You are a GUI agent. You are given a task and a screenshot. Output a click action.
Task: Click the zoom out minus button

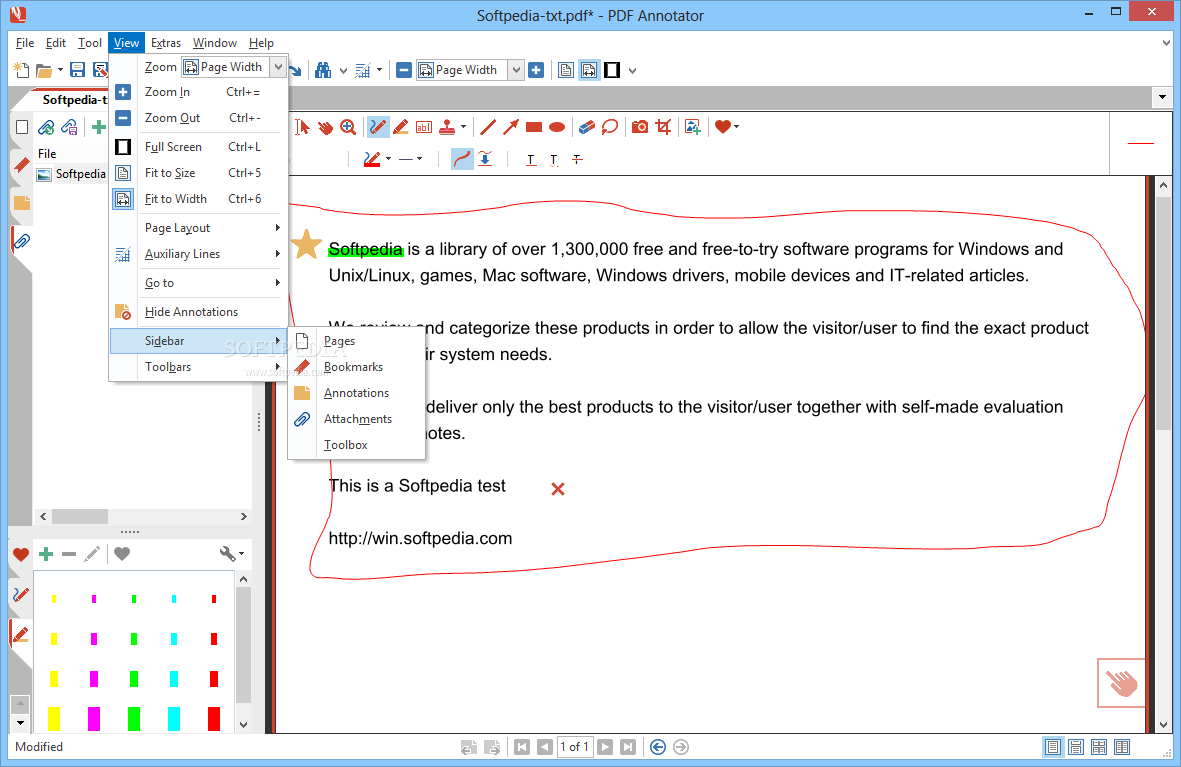pyautogui.click(x=404, y=70)
